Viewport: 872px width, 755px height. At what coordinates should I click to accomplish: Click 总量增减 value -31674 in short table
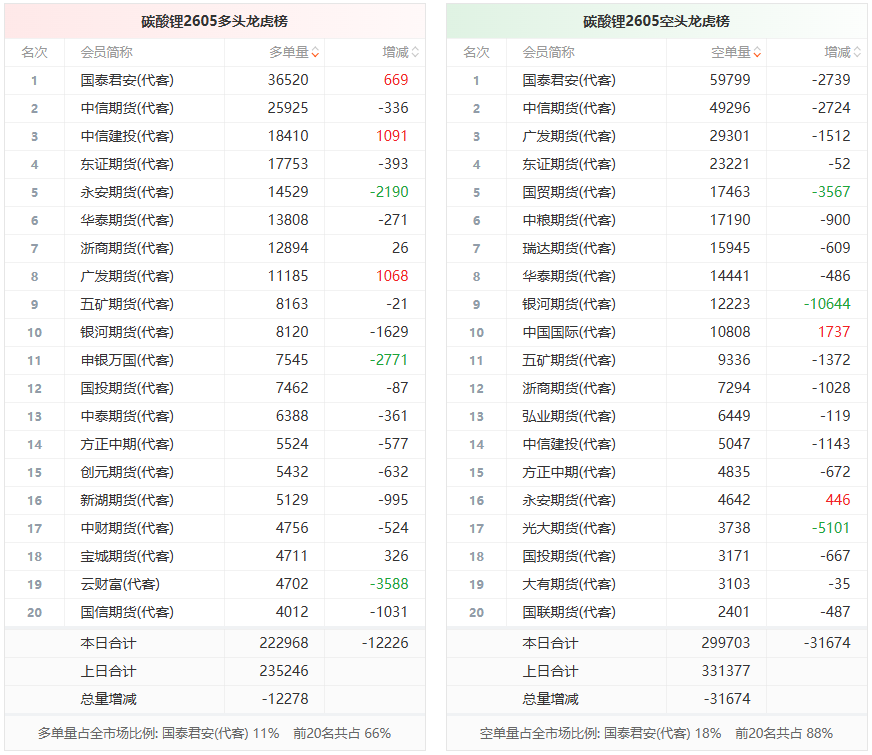pos(727,699)
